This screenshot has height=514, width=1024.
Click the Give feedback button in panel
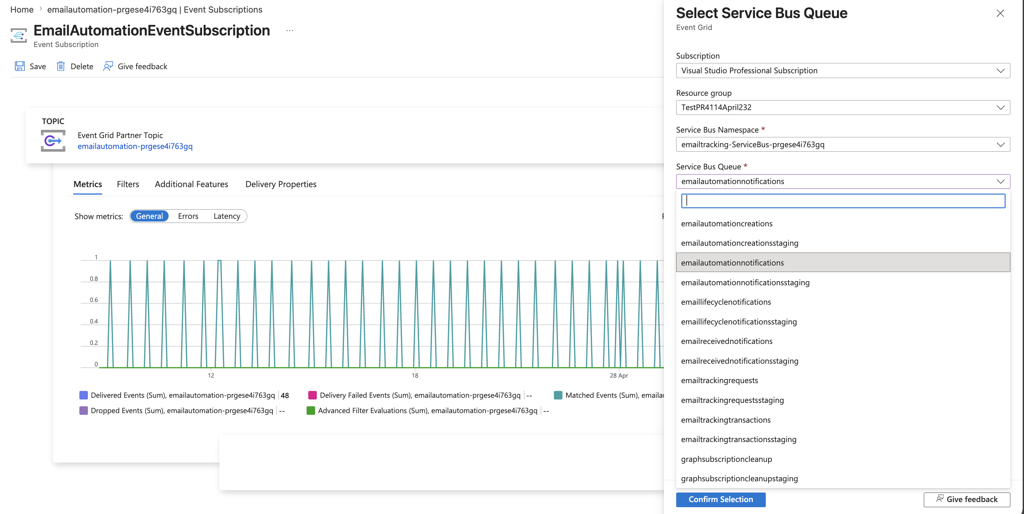click(967, 500)
